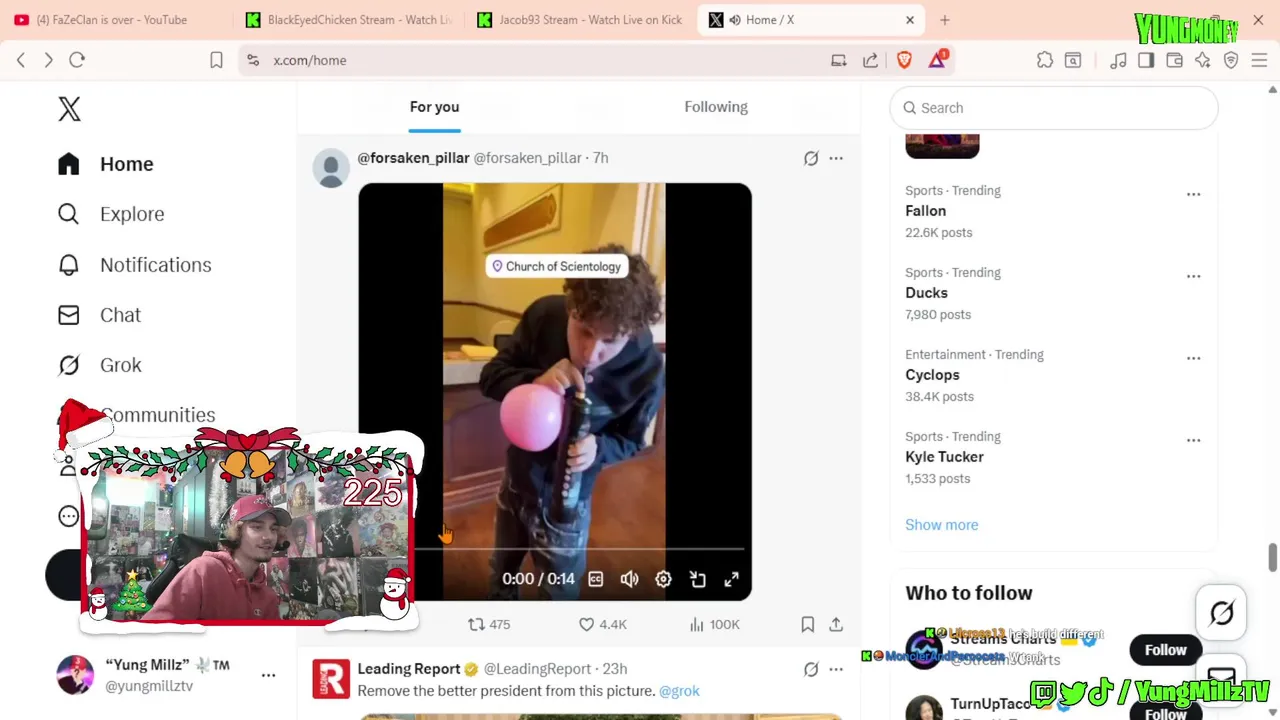Open the music note toolbar icon
Viewport: 1280px width, 720px height.
click(1118, 60)
